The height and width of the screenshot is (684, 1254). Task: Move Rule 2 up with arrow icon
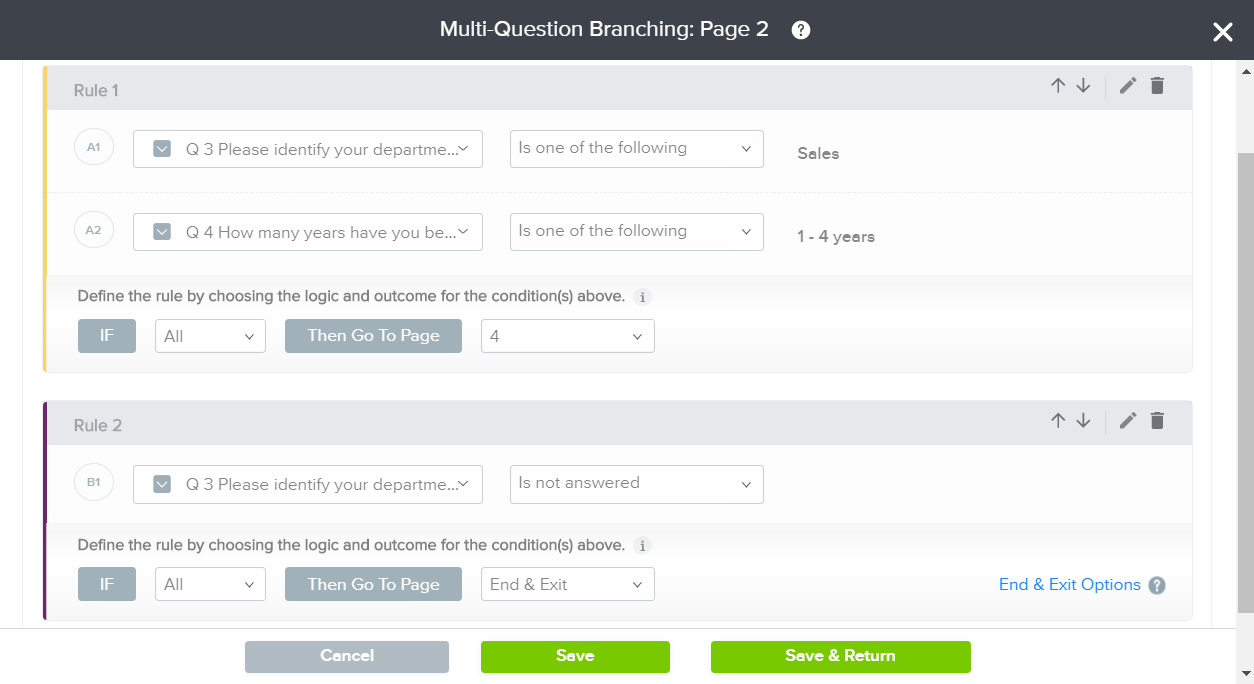pos(1058,421)
